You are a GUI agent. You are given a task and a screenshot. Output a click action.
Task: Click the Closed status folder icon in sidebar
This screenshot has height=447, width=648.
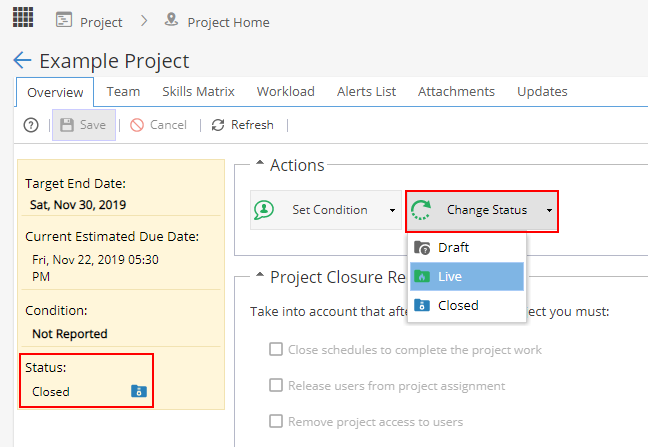pos(139,391)
